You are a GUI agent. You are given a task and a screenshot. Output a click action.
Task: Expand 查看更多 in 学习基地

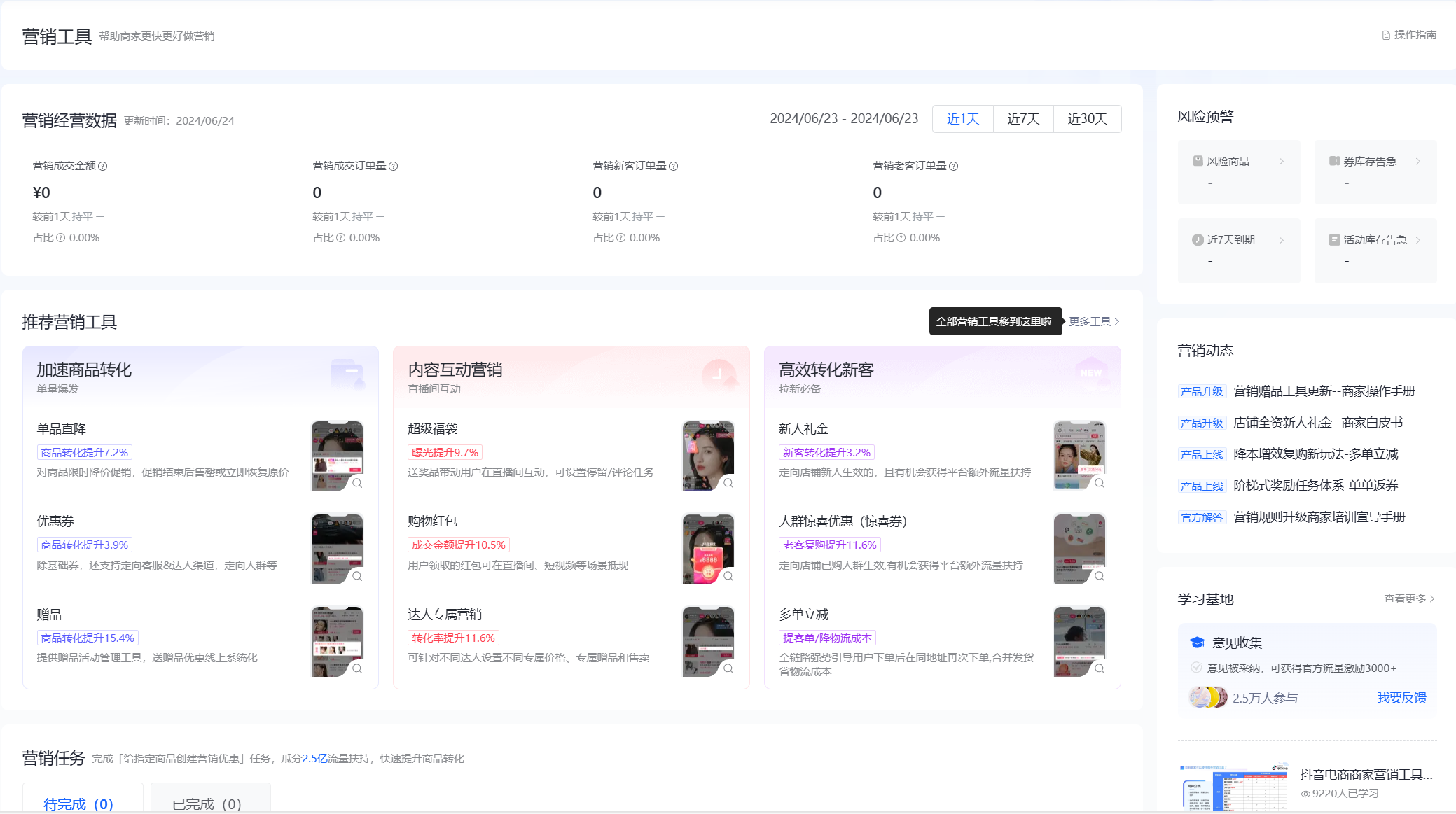[1409, 599]
